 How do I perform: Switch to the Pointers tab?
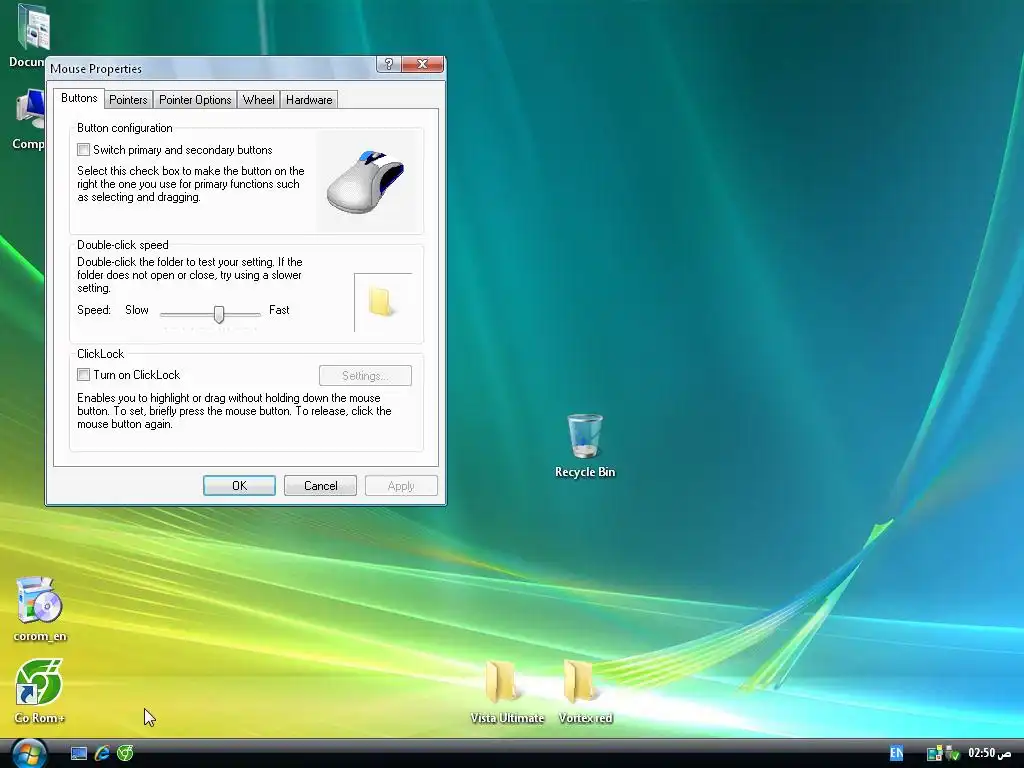pos(128,100)
